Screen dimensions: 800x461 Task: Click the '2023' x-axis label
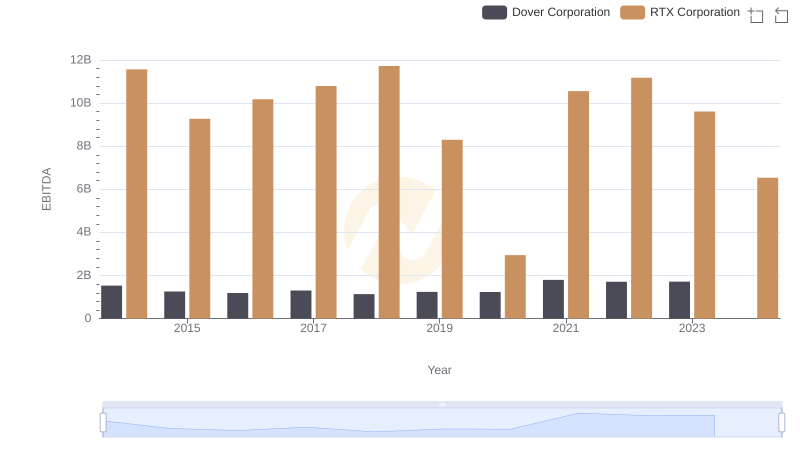point(692,328)
